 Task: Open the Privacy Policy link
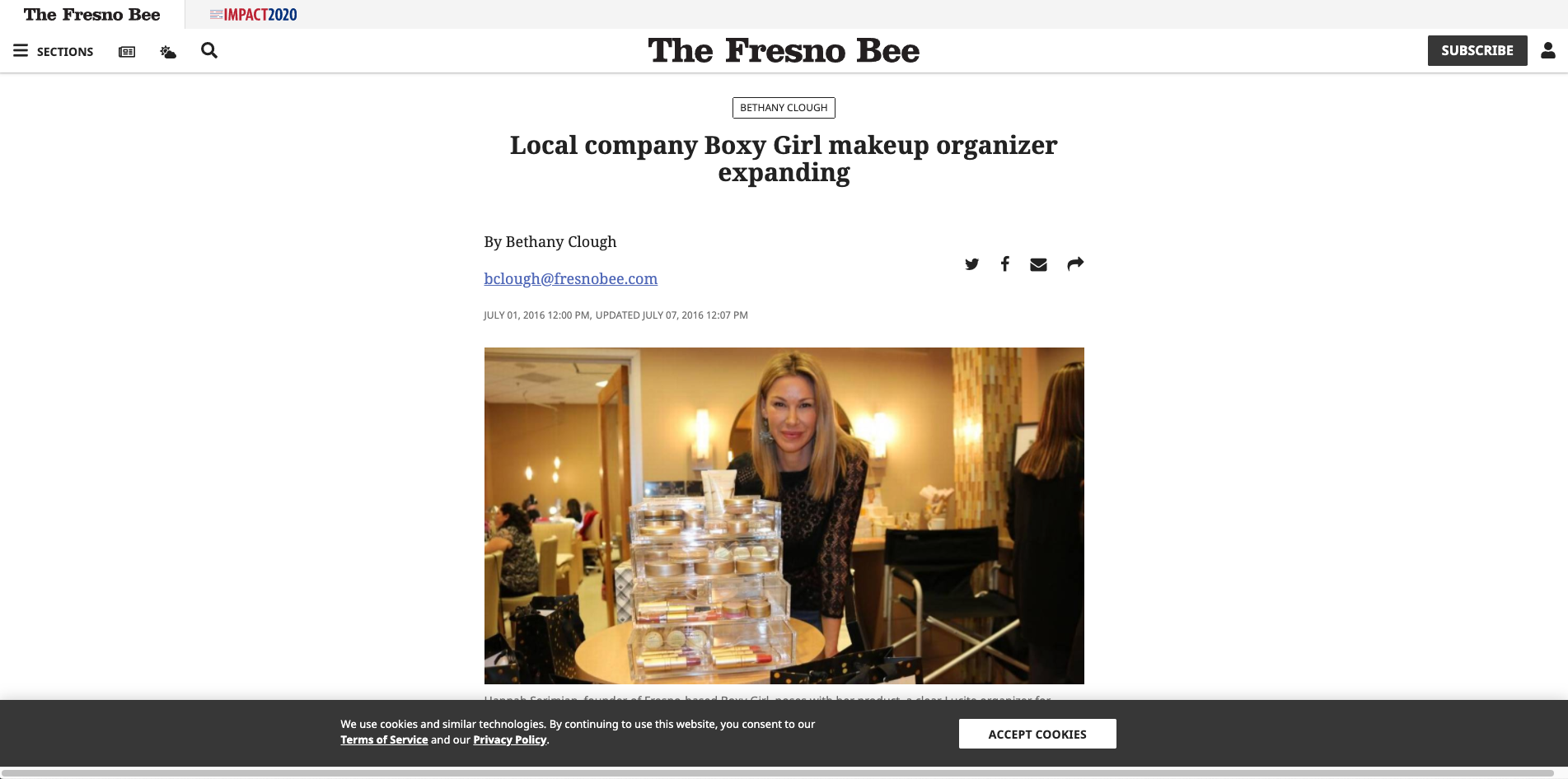tap(509, 739)
